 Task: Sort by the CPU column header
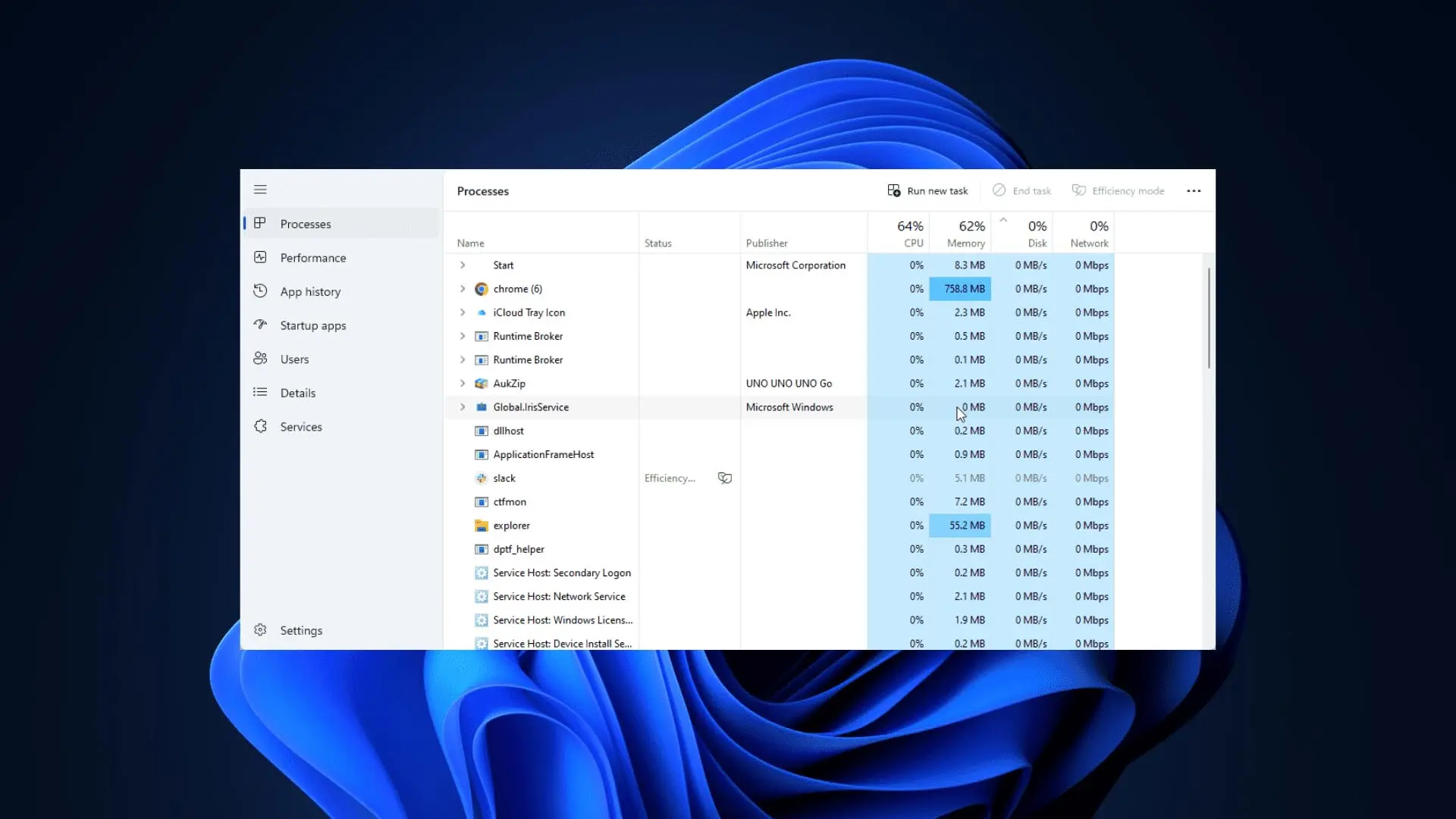click(898, 234)
